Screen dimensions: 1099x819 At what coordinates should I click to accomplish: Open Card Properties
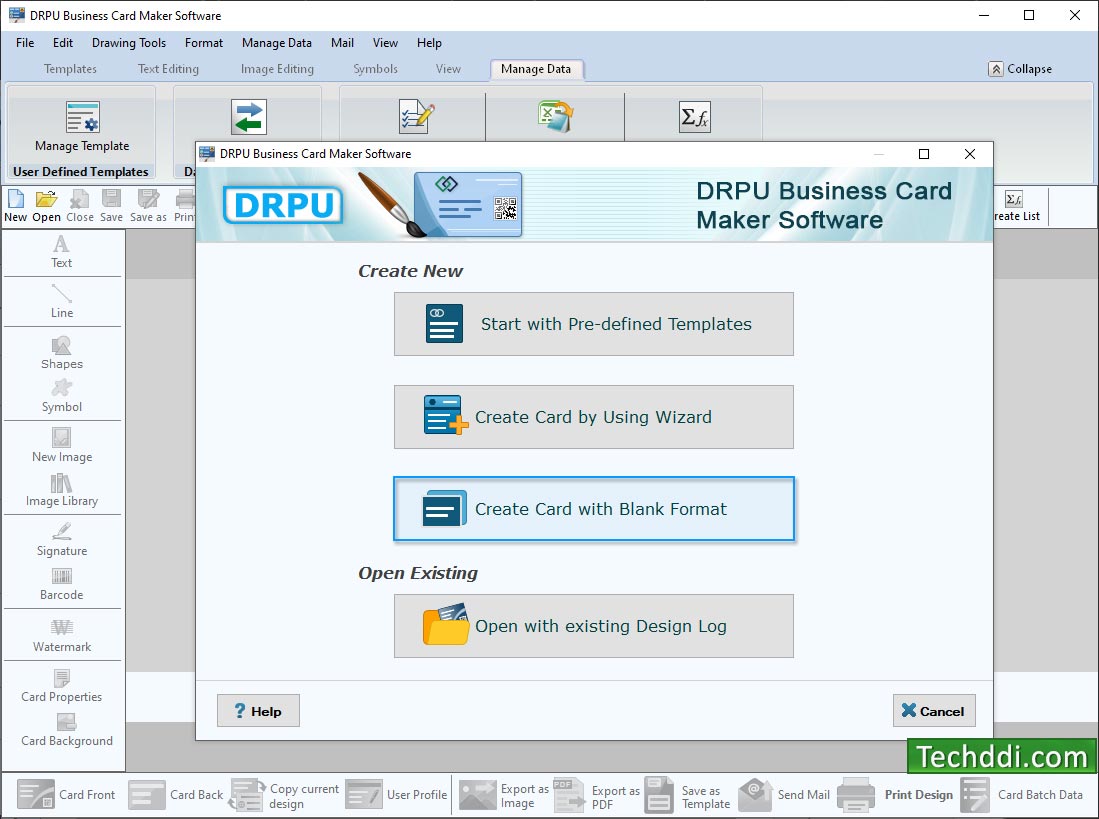click(62, 686)
